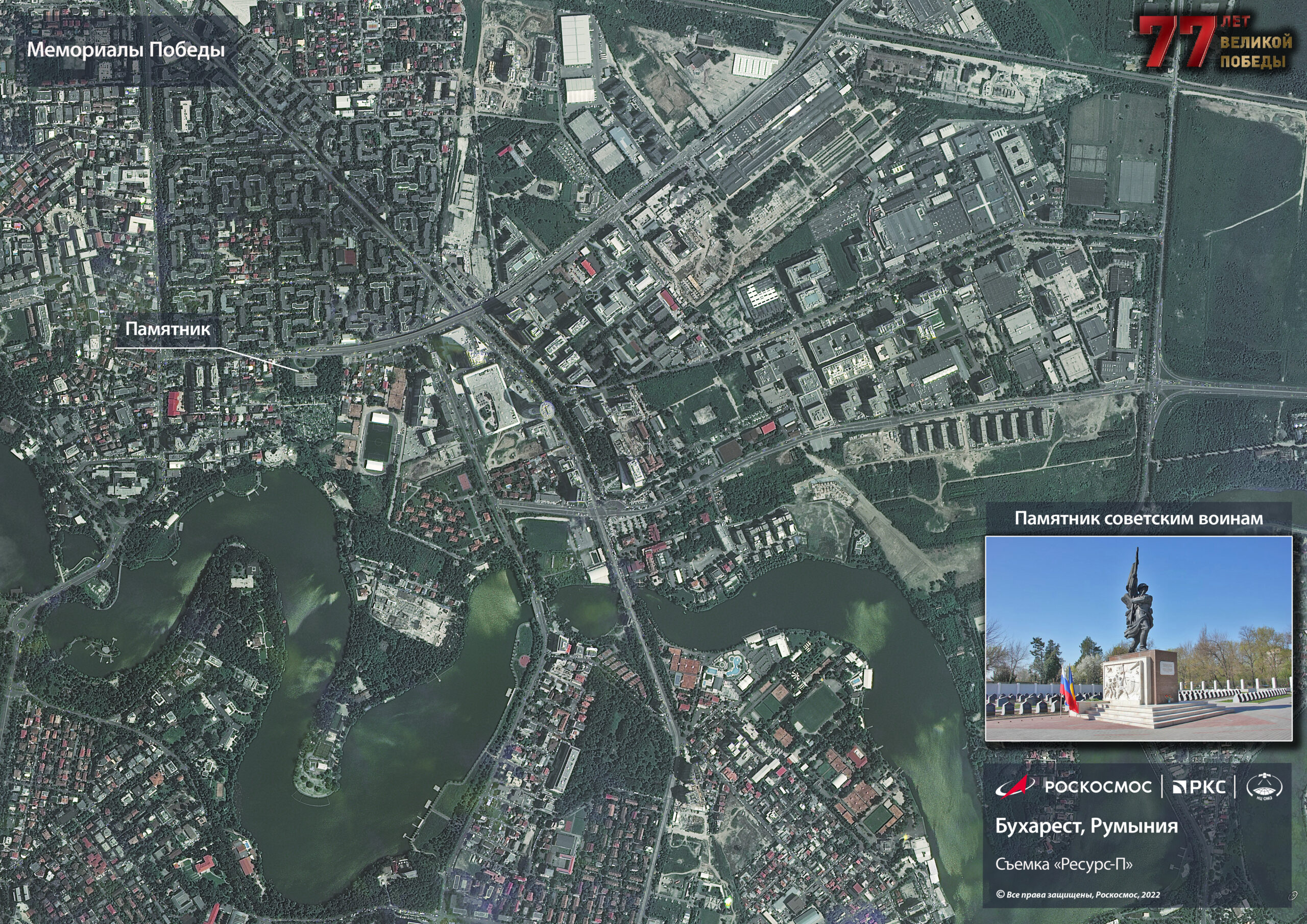
Task: Click the РКС logo
Action: [1199, 787]
